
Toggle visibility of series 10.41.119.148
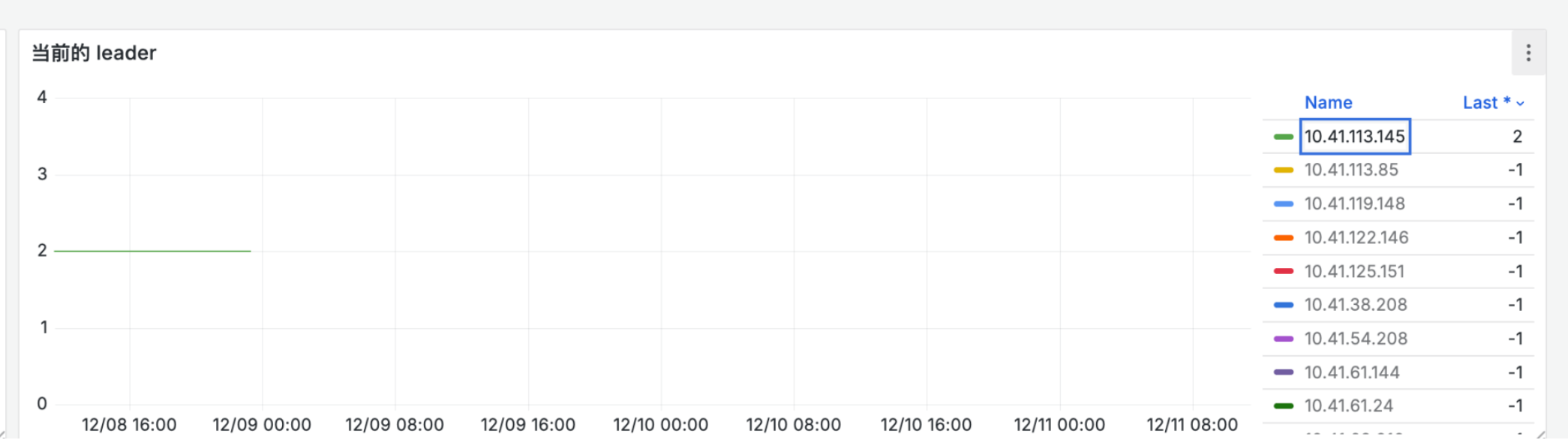tap(1354, 204)
